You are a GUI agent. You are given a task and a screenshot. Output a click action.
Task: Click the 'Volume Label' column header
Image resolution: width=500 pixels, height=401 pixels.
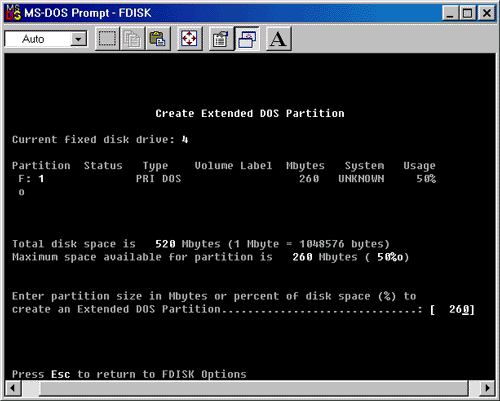click(x=233, y=166)
